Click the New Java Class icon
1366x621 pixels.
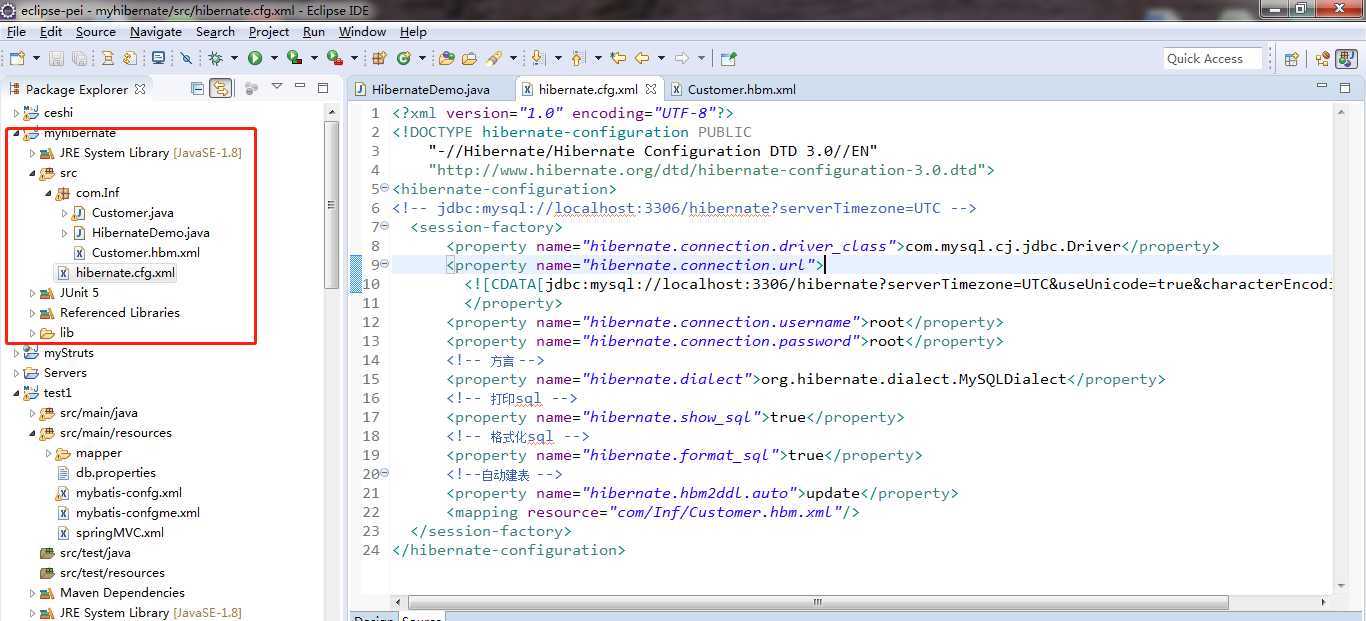pos(404,58)
